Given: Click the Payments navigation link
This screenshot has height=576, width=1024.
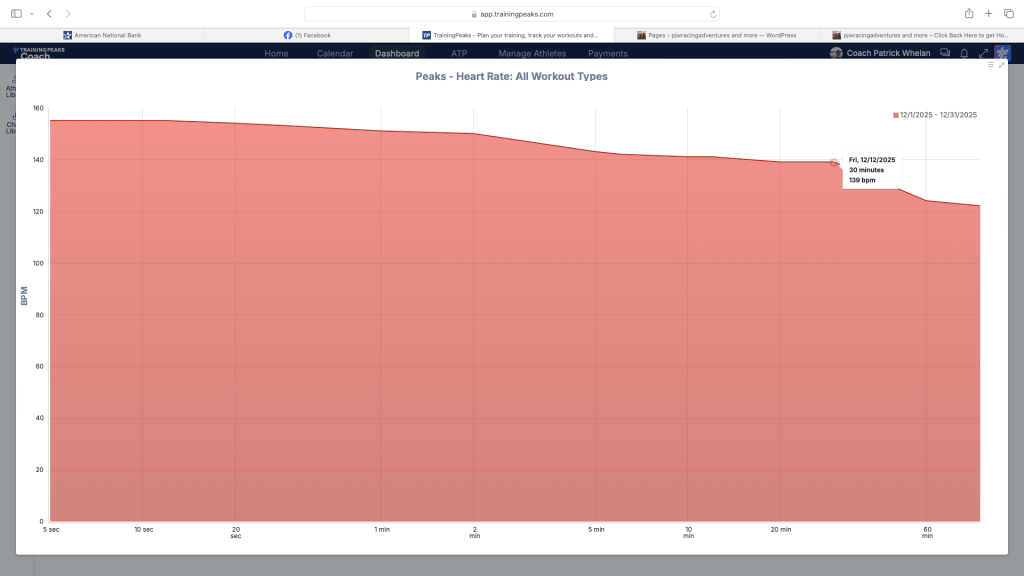Looking at the screenshot, I should 607,53.
